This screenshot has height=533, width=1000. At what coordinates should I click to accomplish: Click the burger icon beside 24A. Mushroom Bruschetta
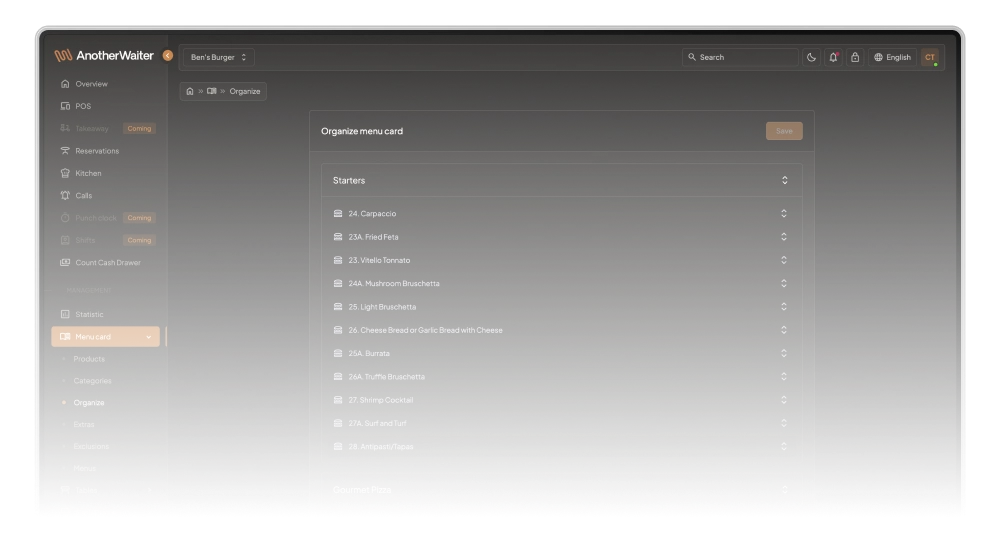pyautogui.click(x=338, y=283)
